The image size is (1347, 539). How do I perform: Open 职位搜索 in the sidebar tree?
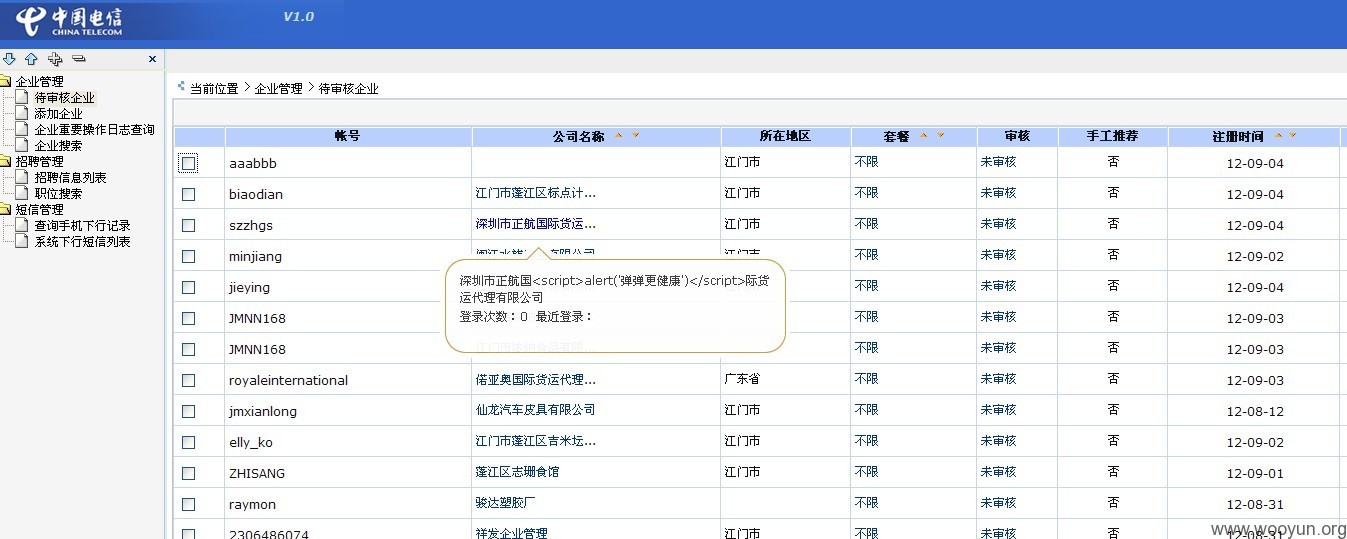tap(58, 194)
